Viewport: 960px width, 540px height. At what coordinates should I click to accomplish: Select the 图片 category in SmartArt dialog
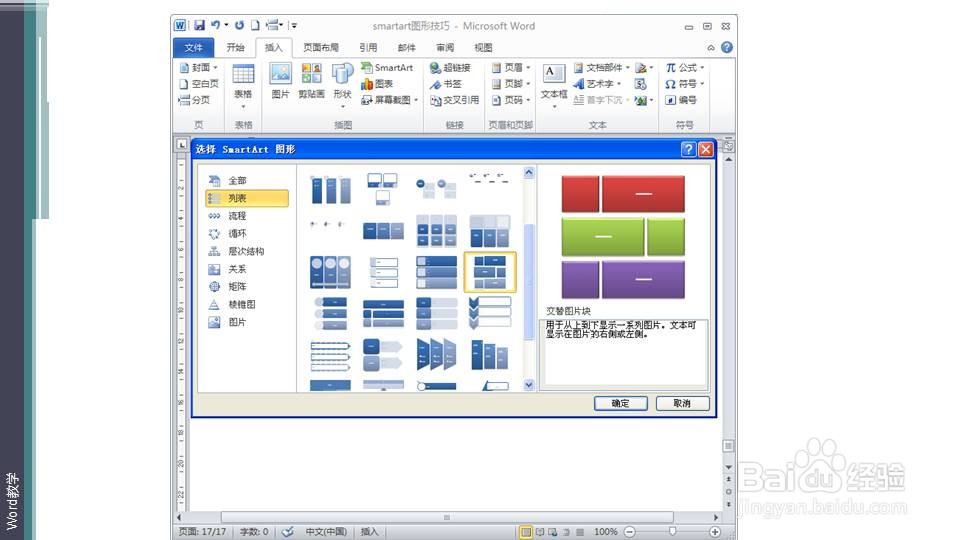pyautogui.click(x=247, y=322)
